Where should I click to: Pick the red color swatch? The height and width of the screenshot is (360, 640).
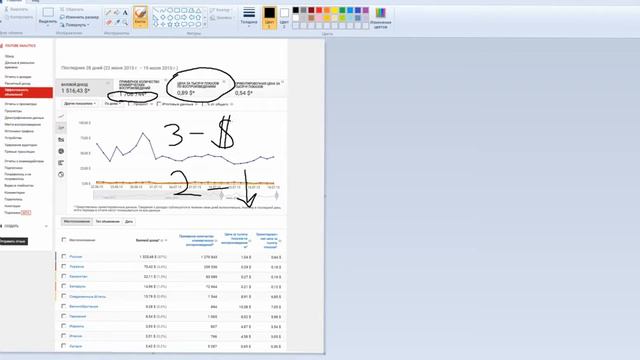319,10
